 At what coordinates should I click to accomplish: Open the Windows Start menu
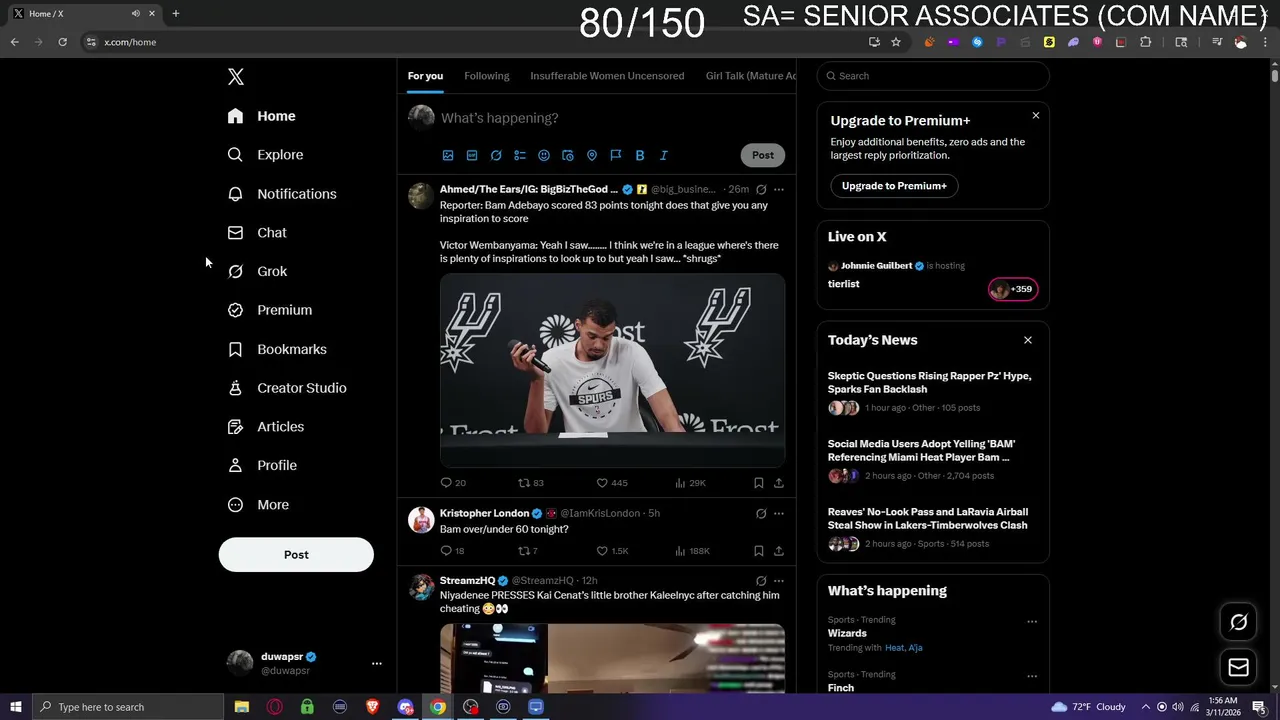[x=15, y=707]
